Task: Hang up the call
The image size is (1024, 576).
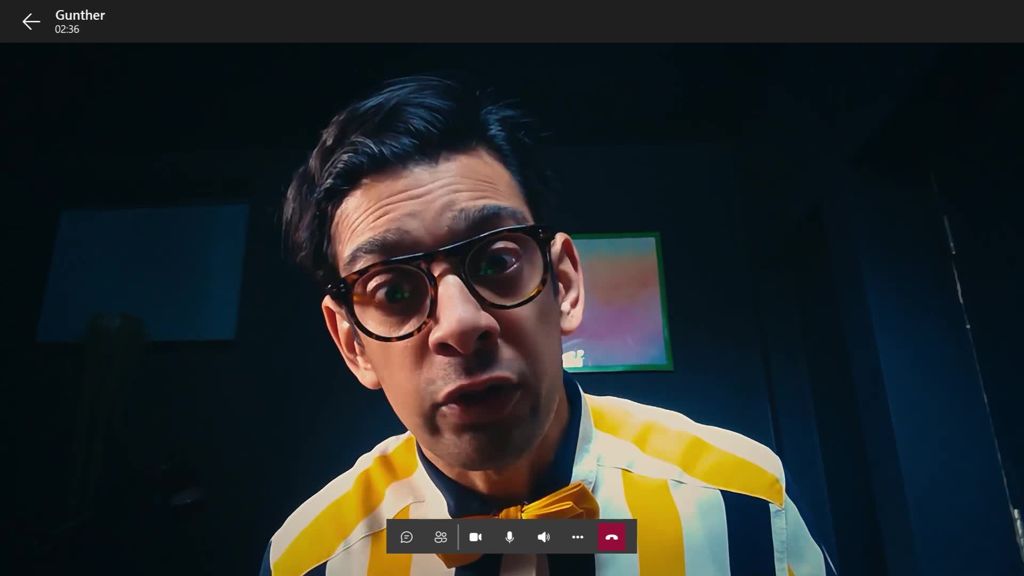Action: click(x=612, y=537)
